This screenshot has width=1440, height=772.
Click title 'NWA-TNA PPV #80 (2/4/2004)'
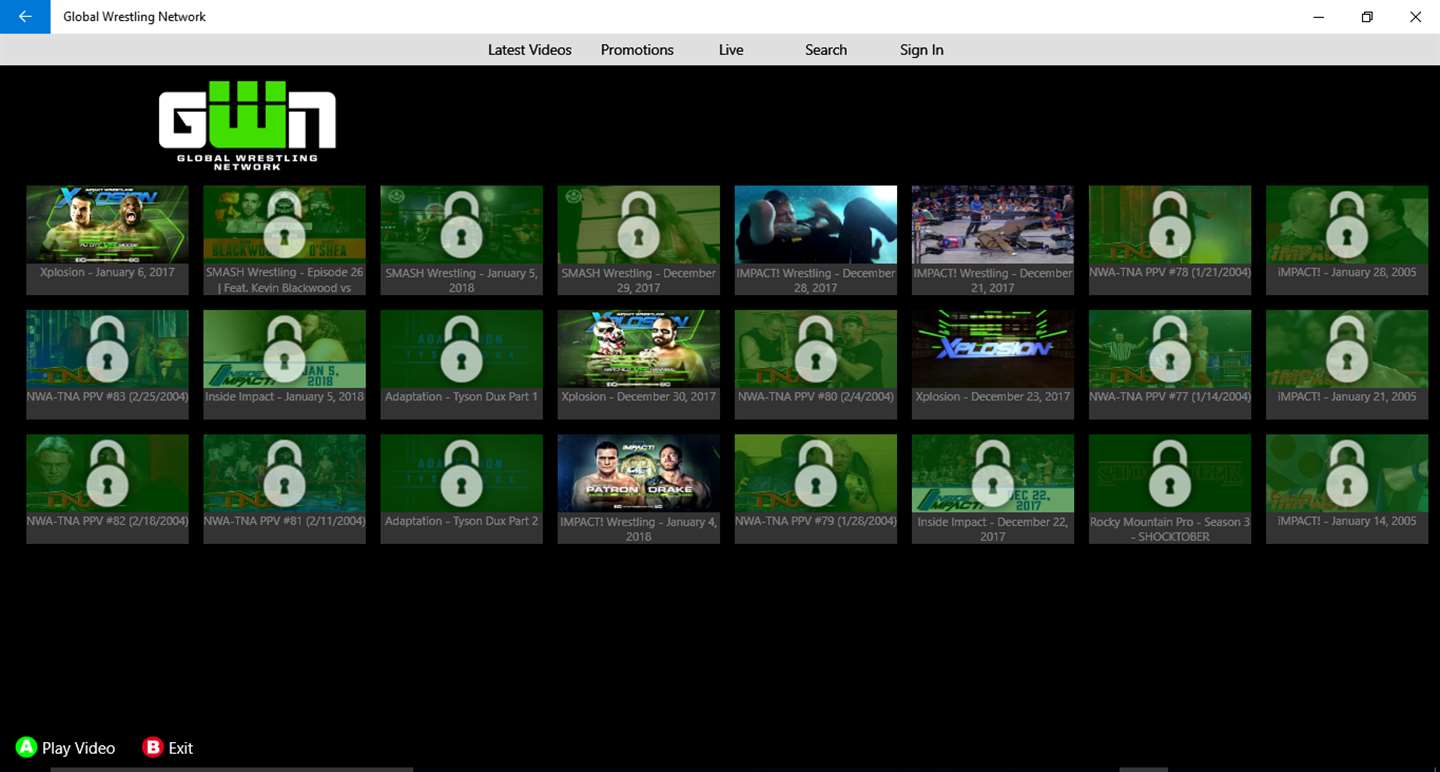click(815, 397)
